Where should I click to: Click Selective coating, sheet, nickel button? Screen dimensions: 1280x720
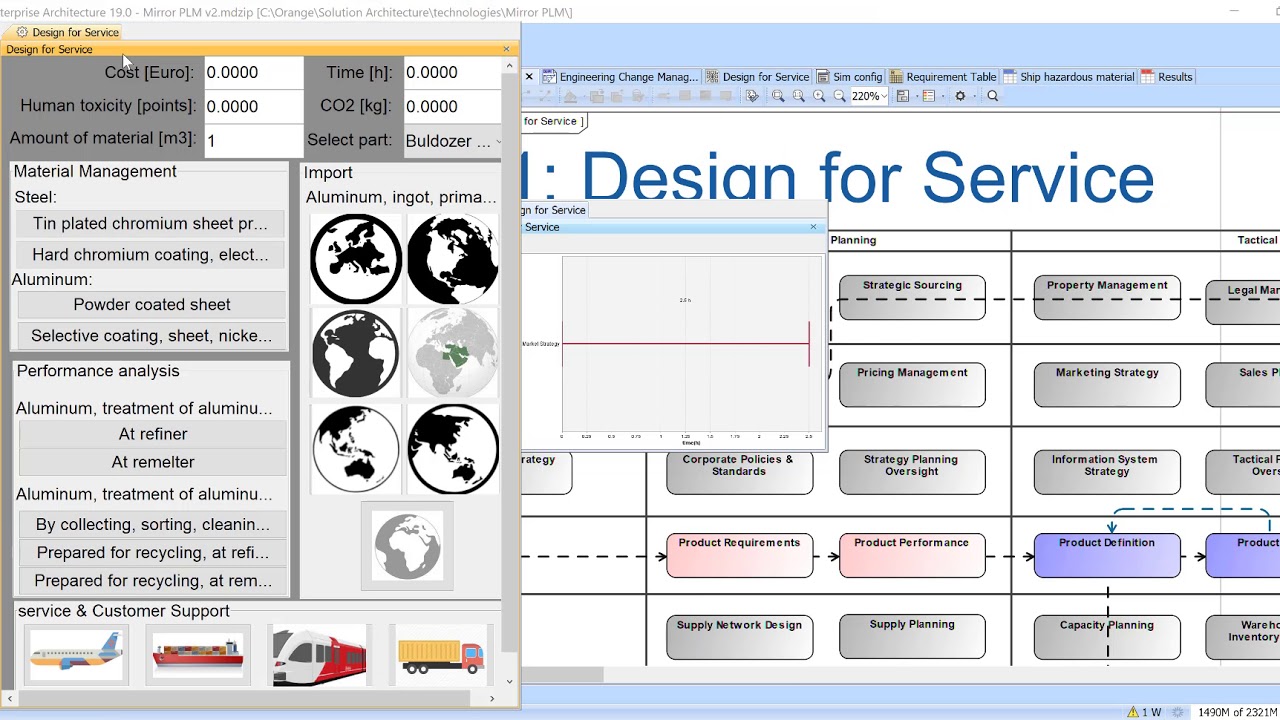(152, 335)
